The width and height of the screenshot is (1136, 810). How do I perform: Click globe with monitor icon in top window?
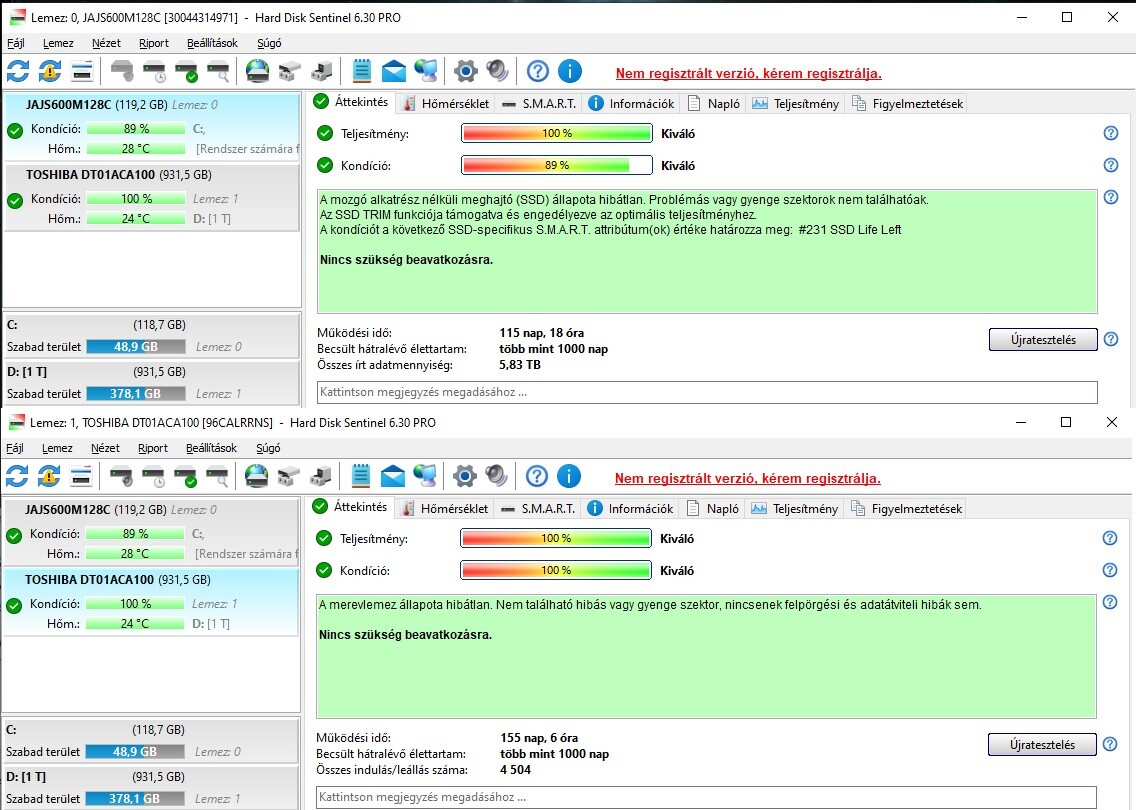click(x=426, y=71)
